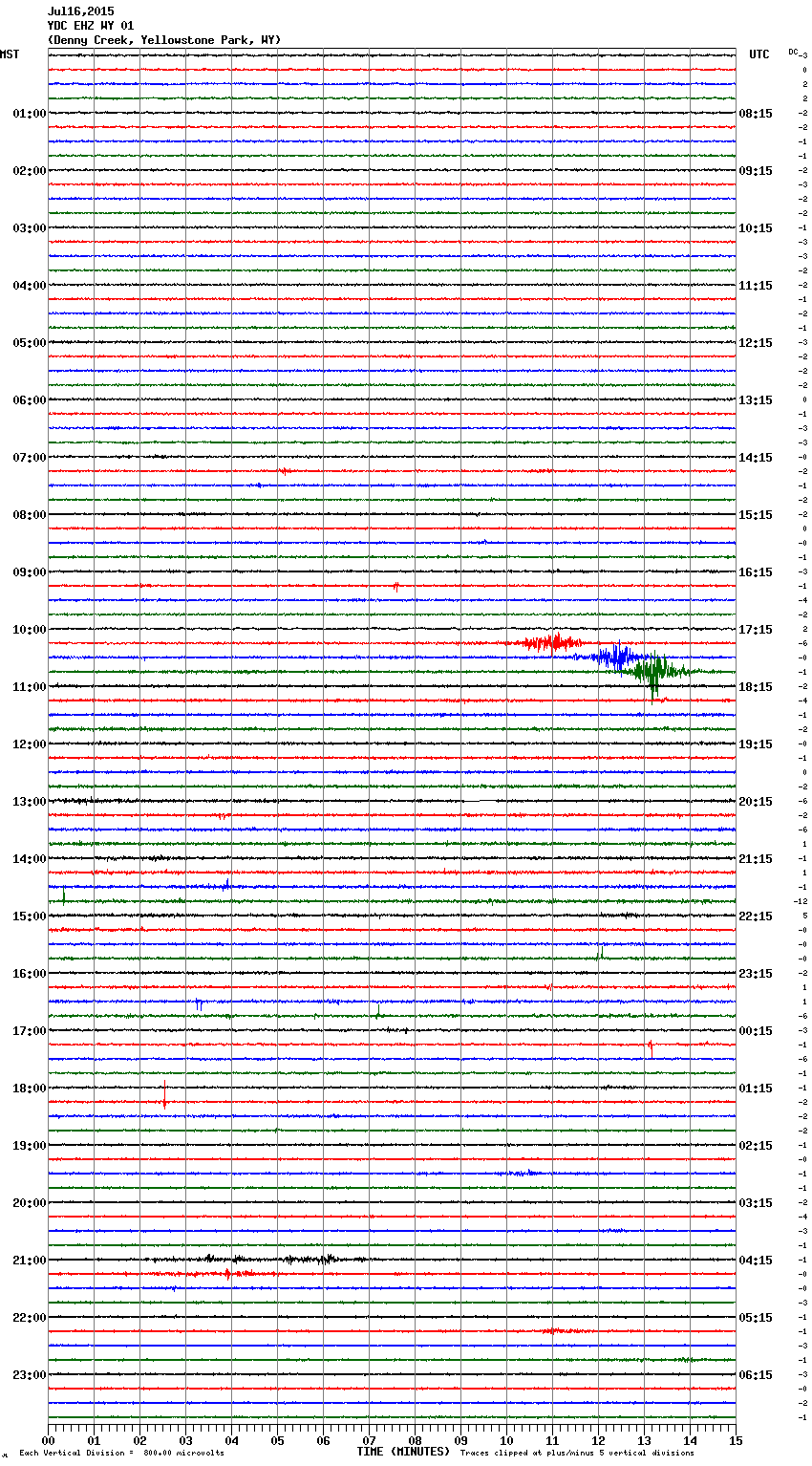Click the UTC time label '06:15'
Image resolution: width=812 pixels, height=1466 pixels.
coord(756,1375)
